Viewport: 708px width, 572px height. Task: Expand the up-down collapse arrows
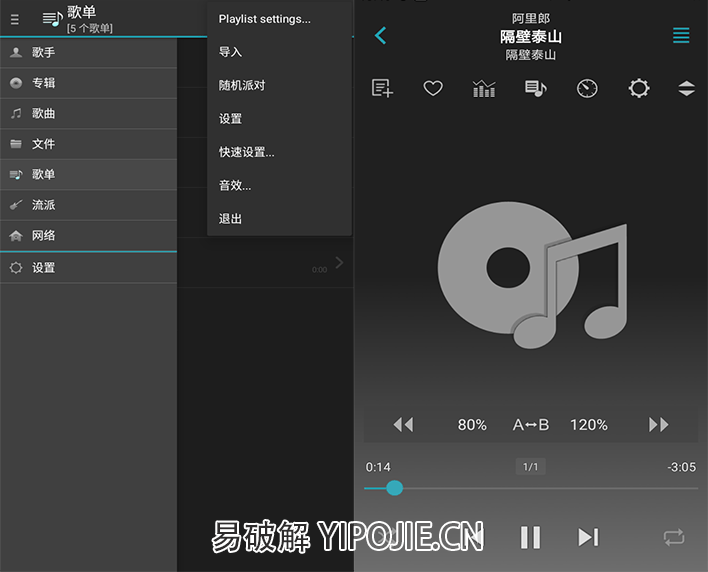point(686,88)
